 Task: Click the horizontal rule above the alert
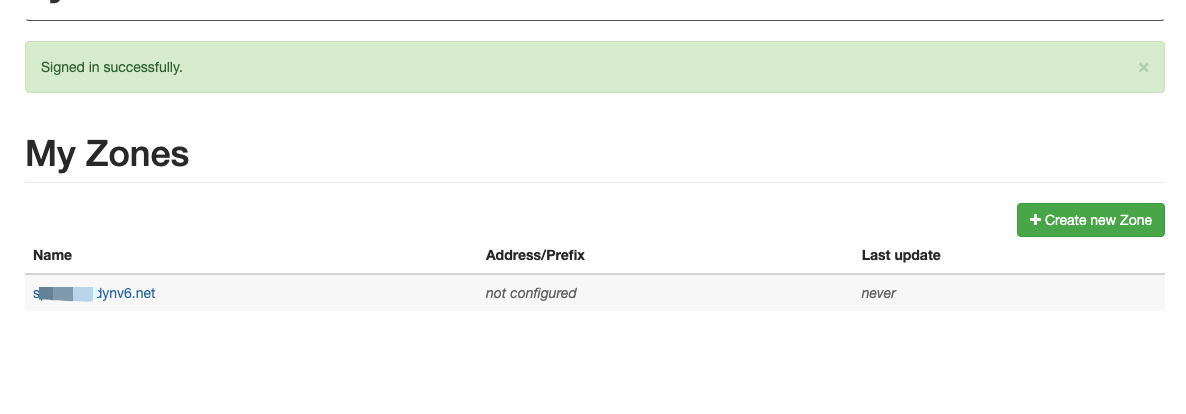pyautogui.click(x=595, y=20)
